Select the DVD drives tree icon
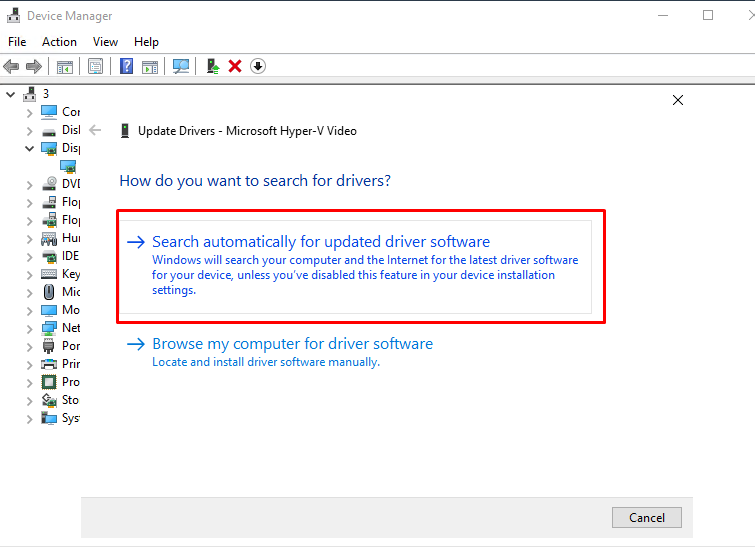 click(49, 183)
